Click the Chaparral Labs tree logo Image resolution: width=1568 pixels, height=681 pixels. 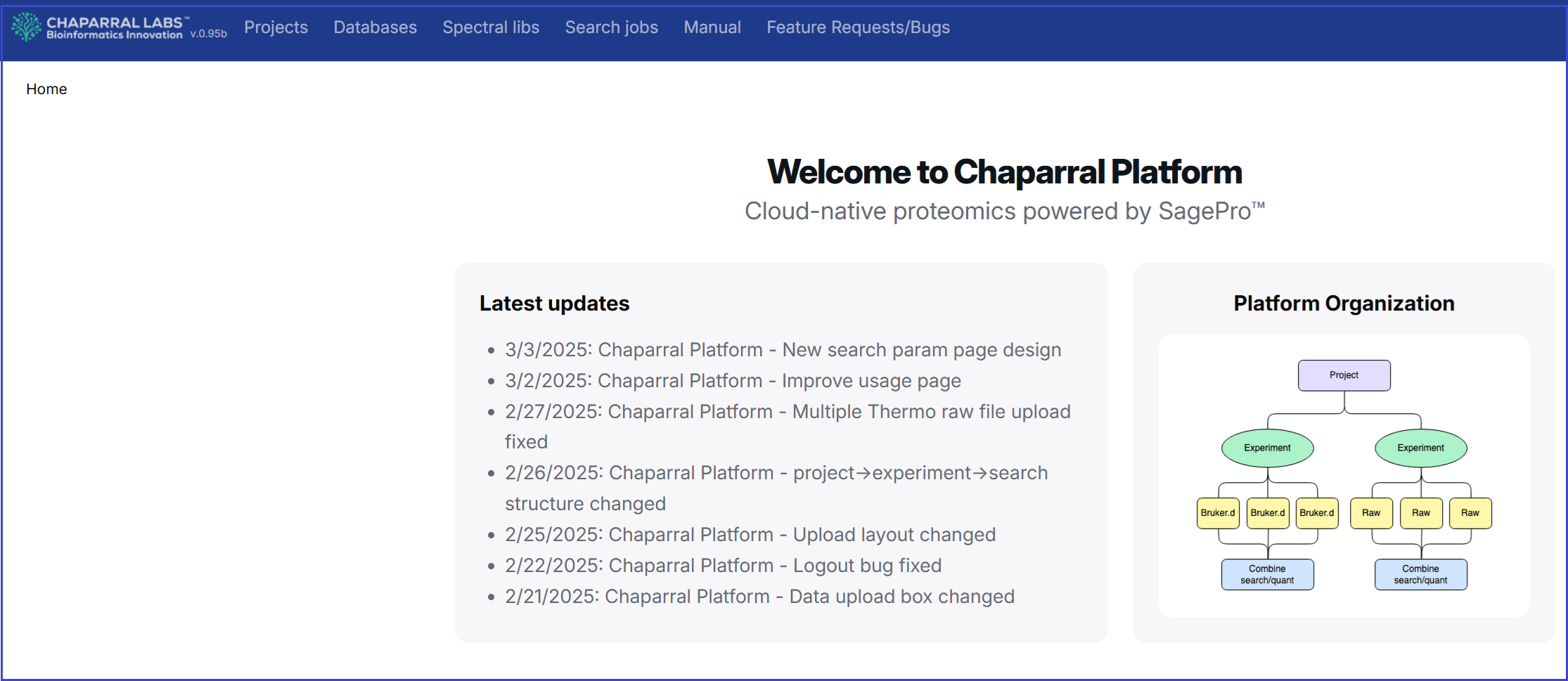click(27, 27)
